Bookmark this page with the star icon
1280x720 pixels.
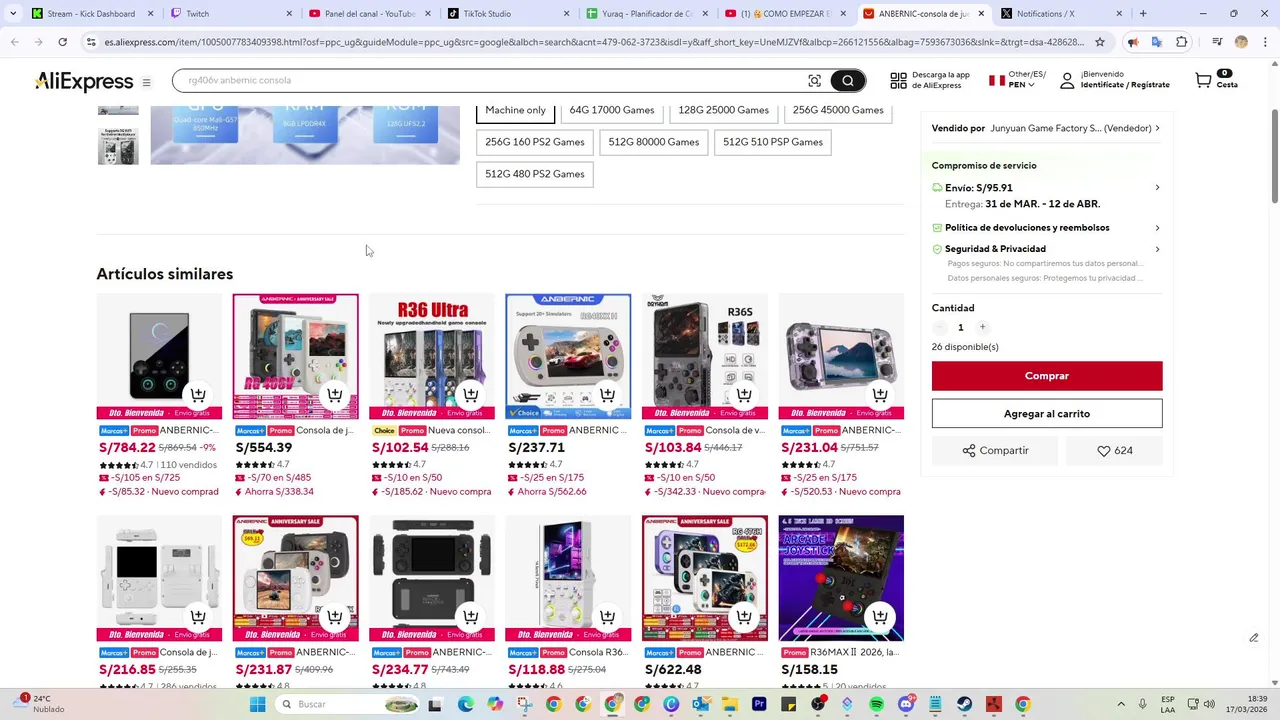[1099, 42]
